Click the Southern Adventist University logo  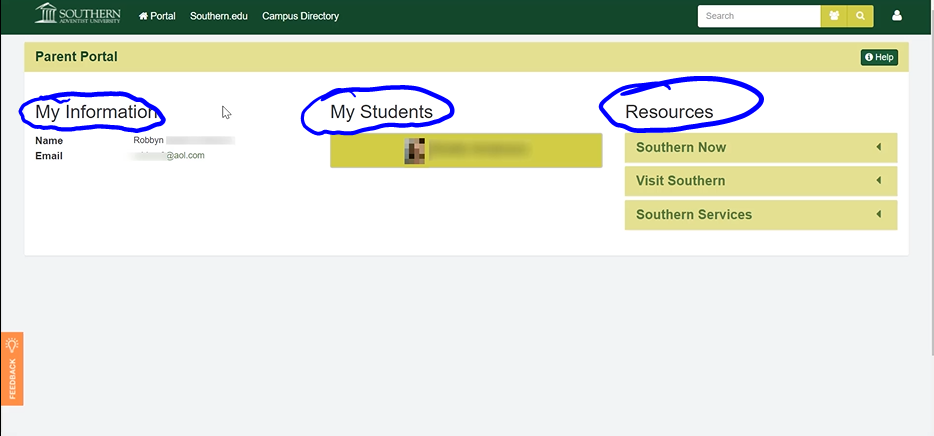point(77,15)
